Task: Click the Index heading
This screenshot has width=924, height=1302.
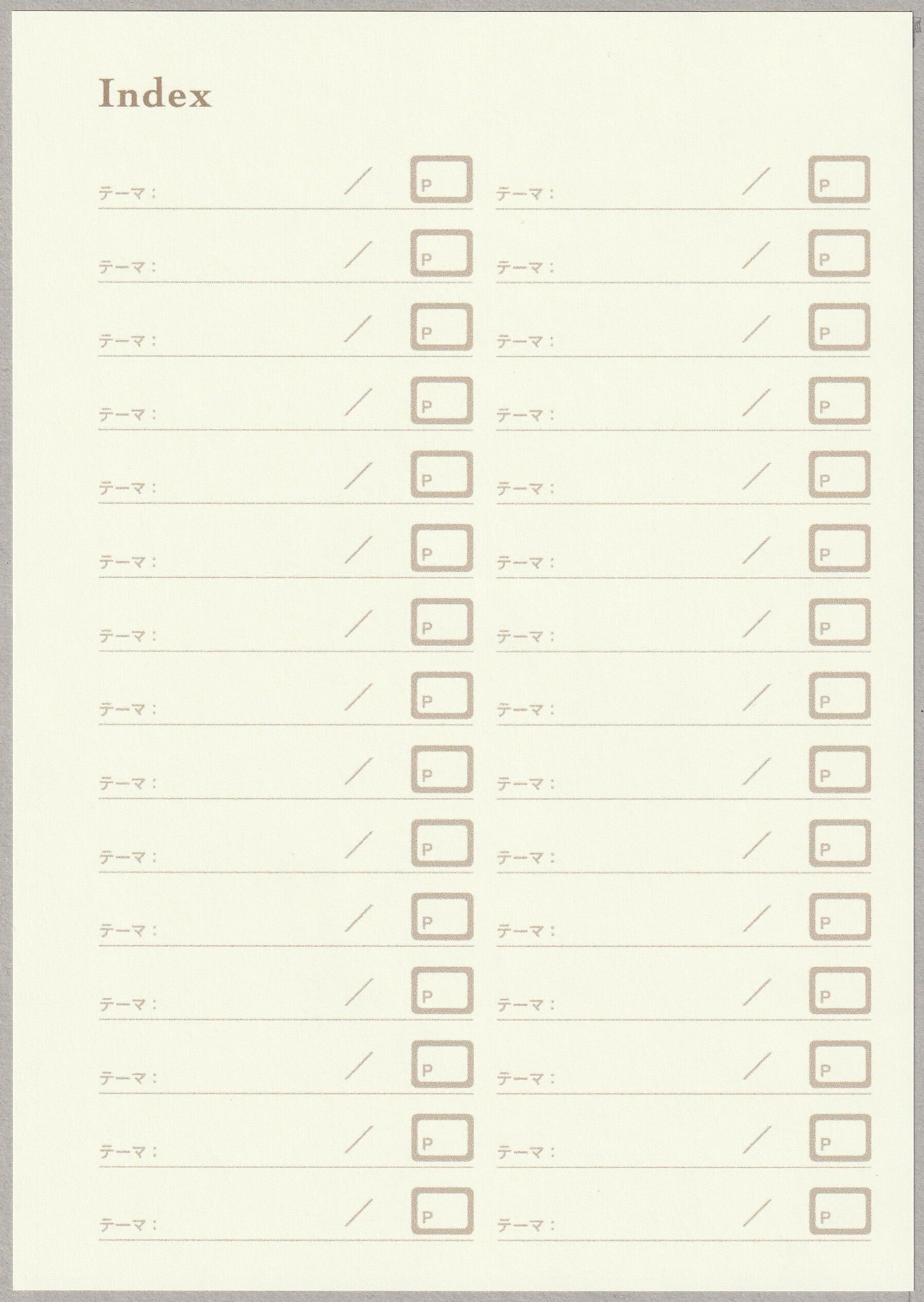Action: coord(155,94)
